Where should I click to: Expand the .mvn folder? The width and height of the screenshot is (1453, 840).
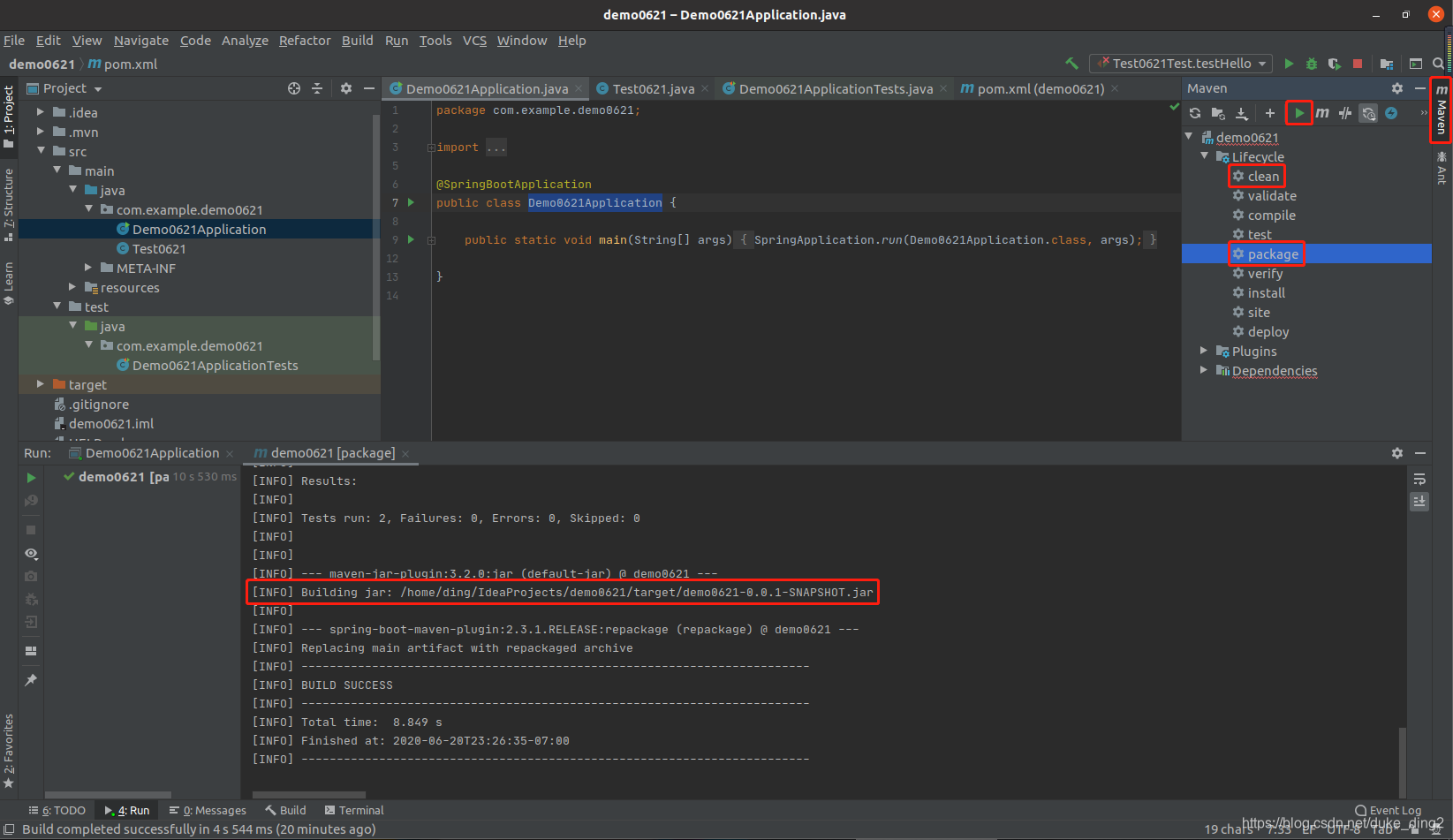[41, 132]
